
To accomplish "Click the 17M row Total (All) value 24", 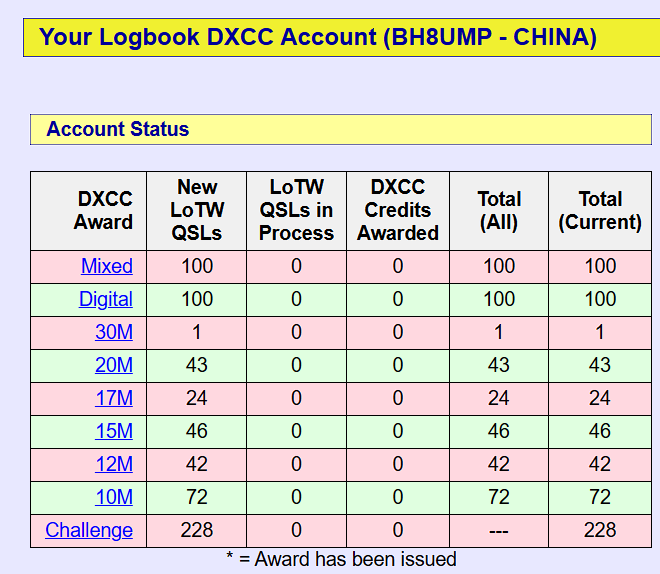I will [499, 398].
